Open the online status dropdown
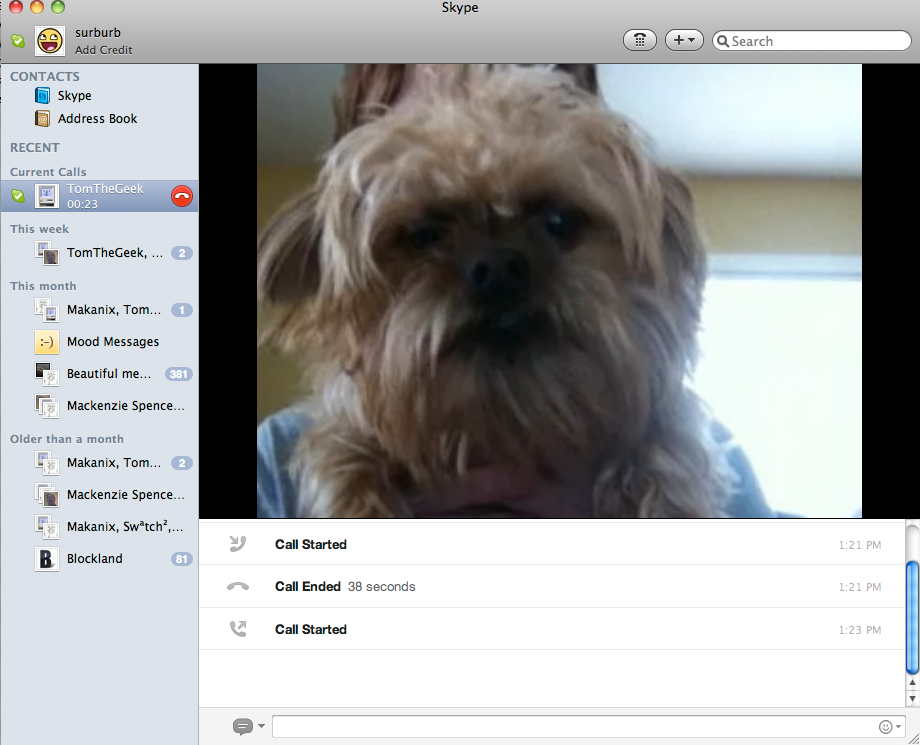Screen dimensions: 920x745 18,41
